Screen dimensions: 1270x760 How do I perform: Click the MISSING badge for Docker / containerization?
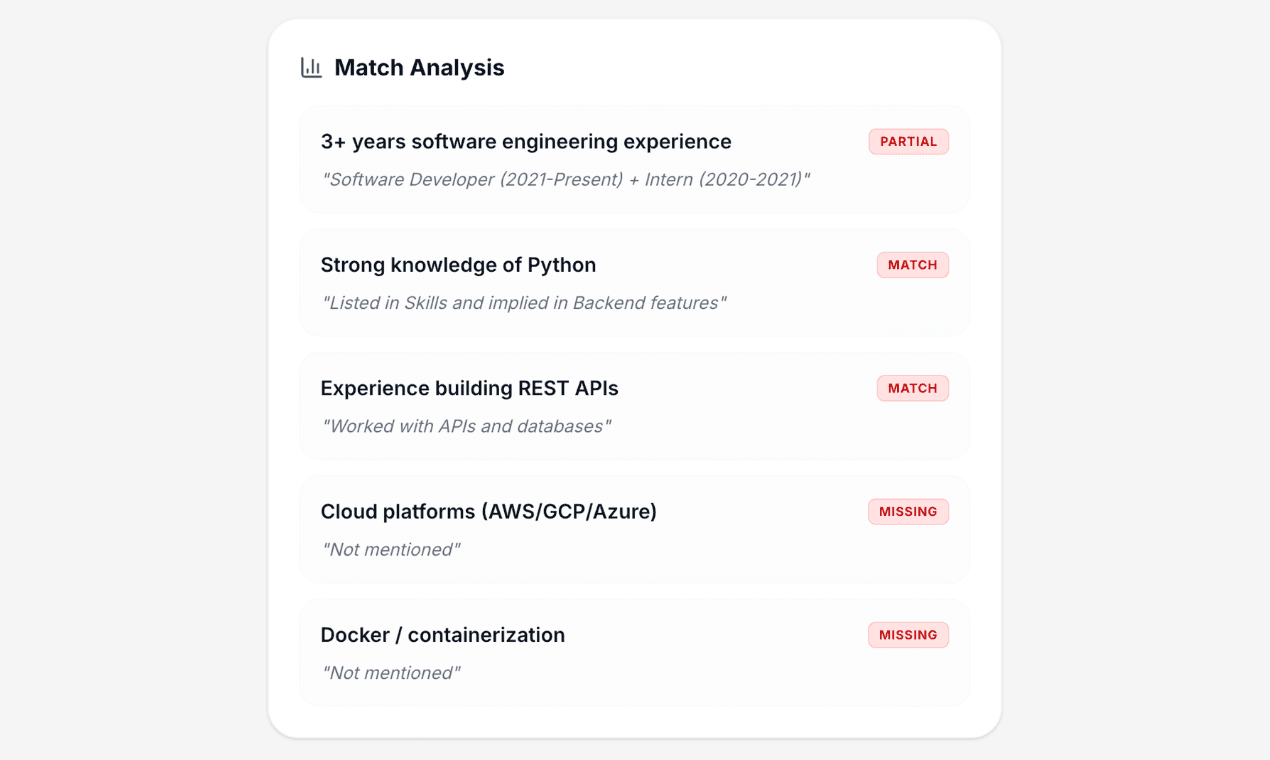click(x=908, y=635)
